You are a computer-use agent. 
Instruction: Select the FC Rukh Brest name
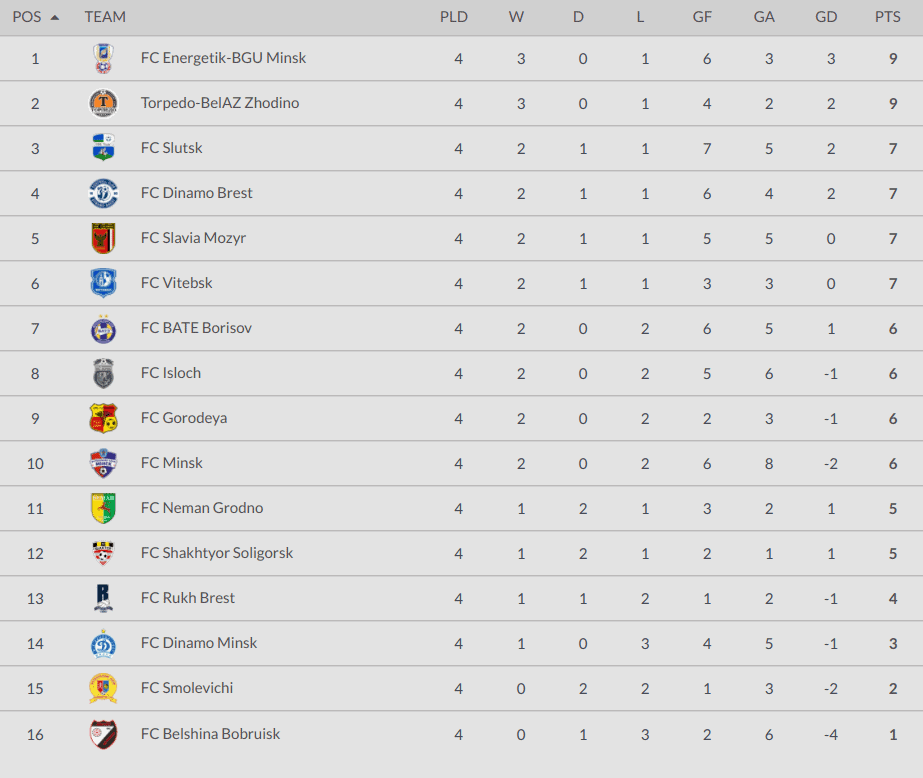click(187, 598)
